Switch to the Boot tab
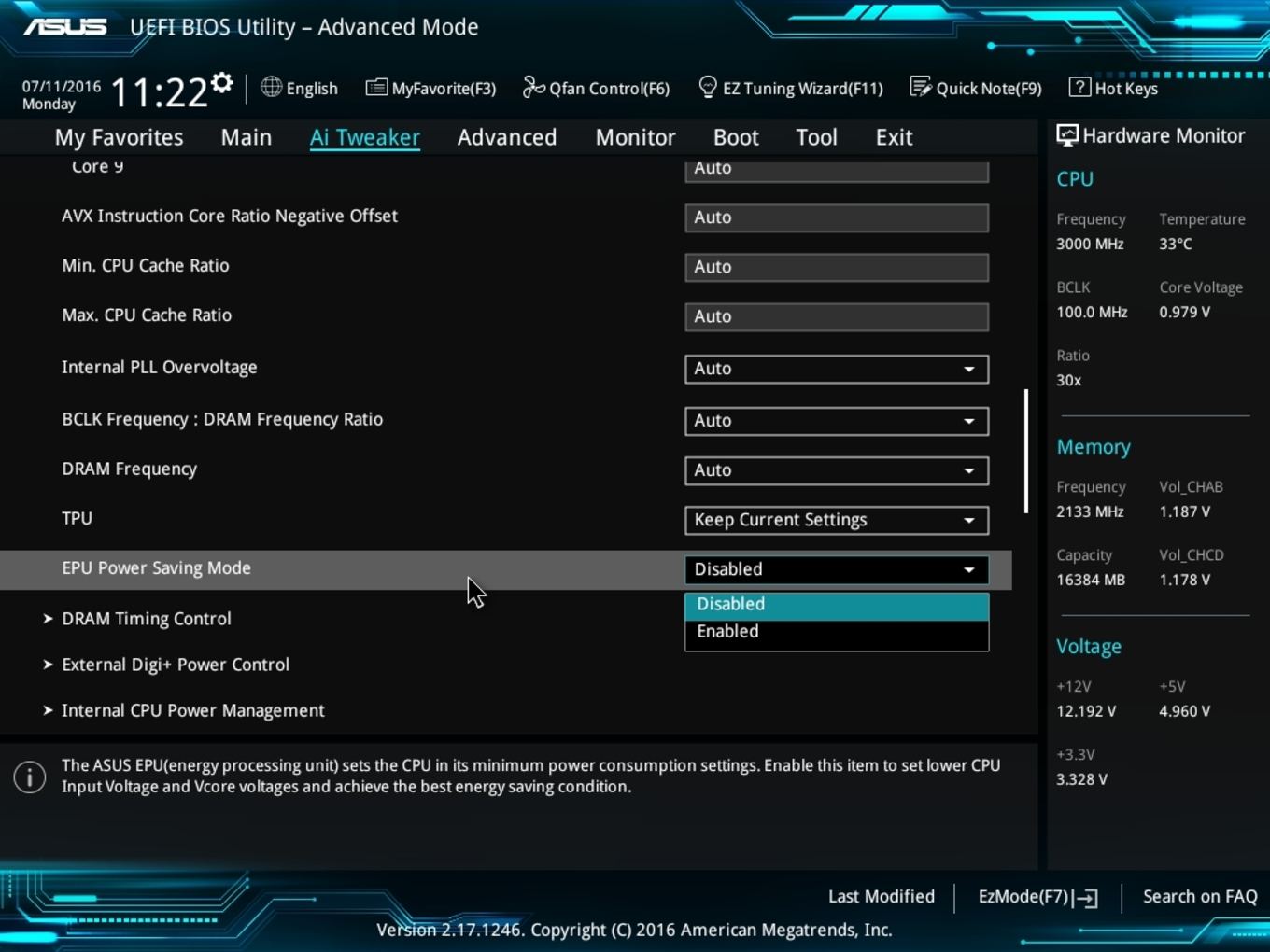Image resolution: width=1270 pixels, height=952 pixels. coord(736,137)
